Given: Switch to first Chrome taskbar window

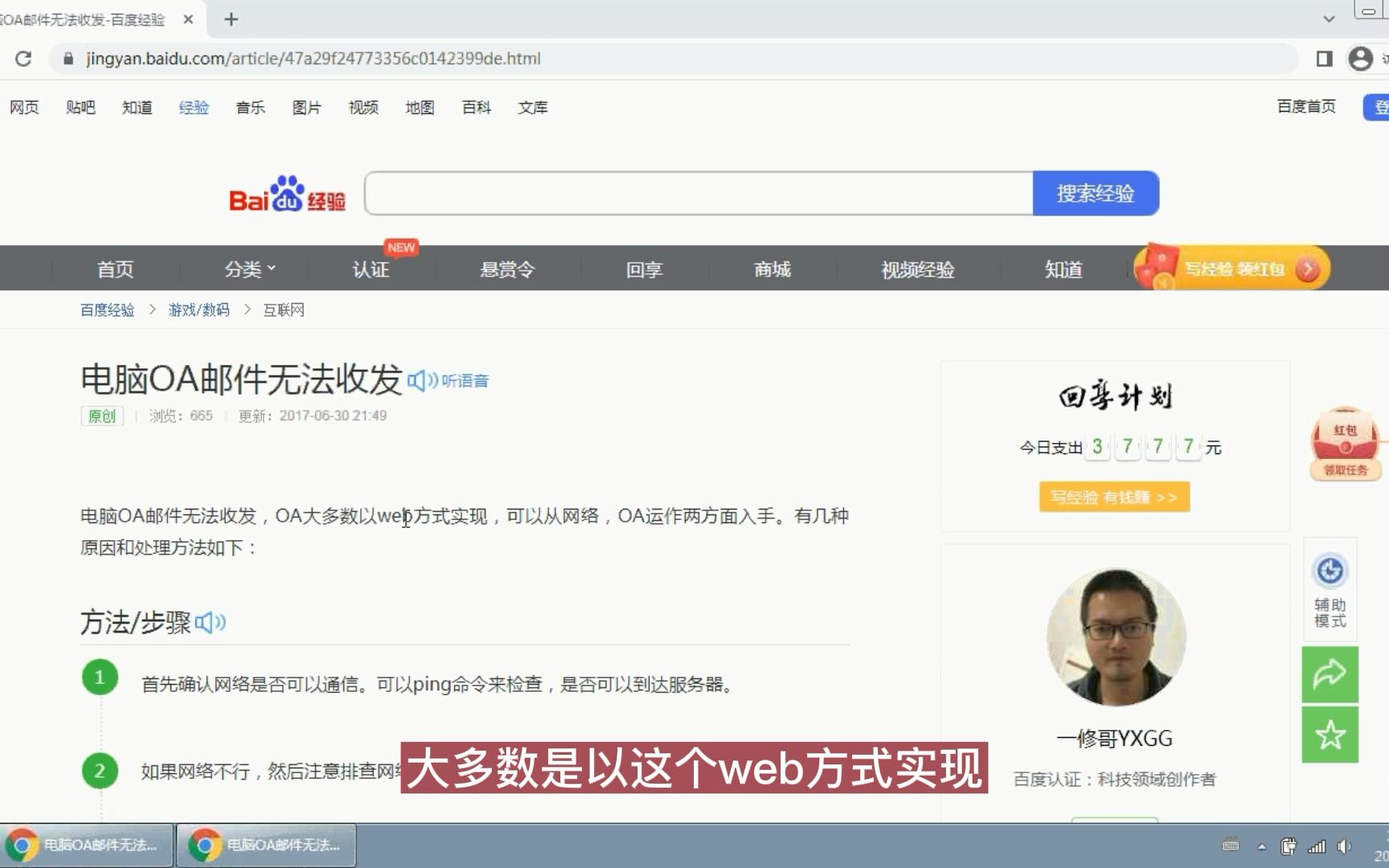Looking at the screenshot, I should click(x=87, y=845).
